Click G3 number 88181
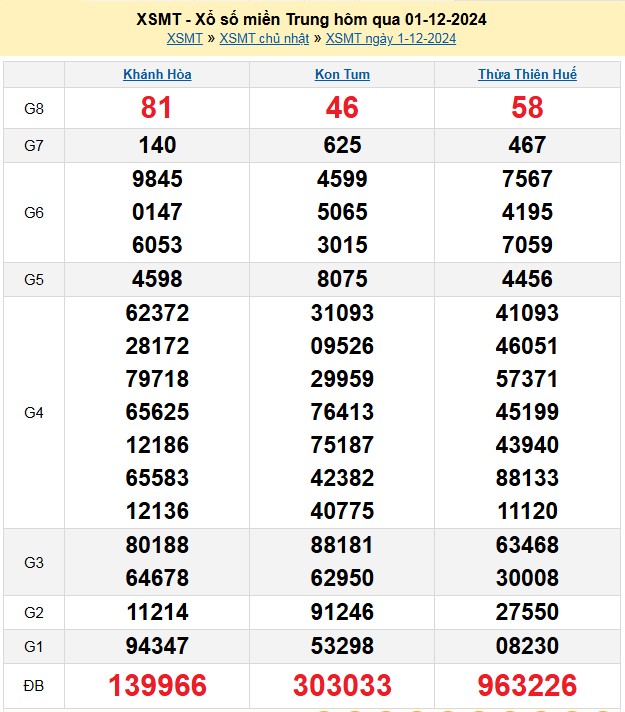 coord(342,545)
